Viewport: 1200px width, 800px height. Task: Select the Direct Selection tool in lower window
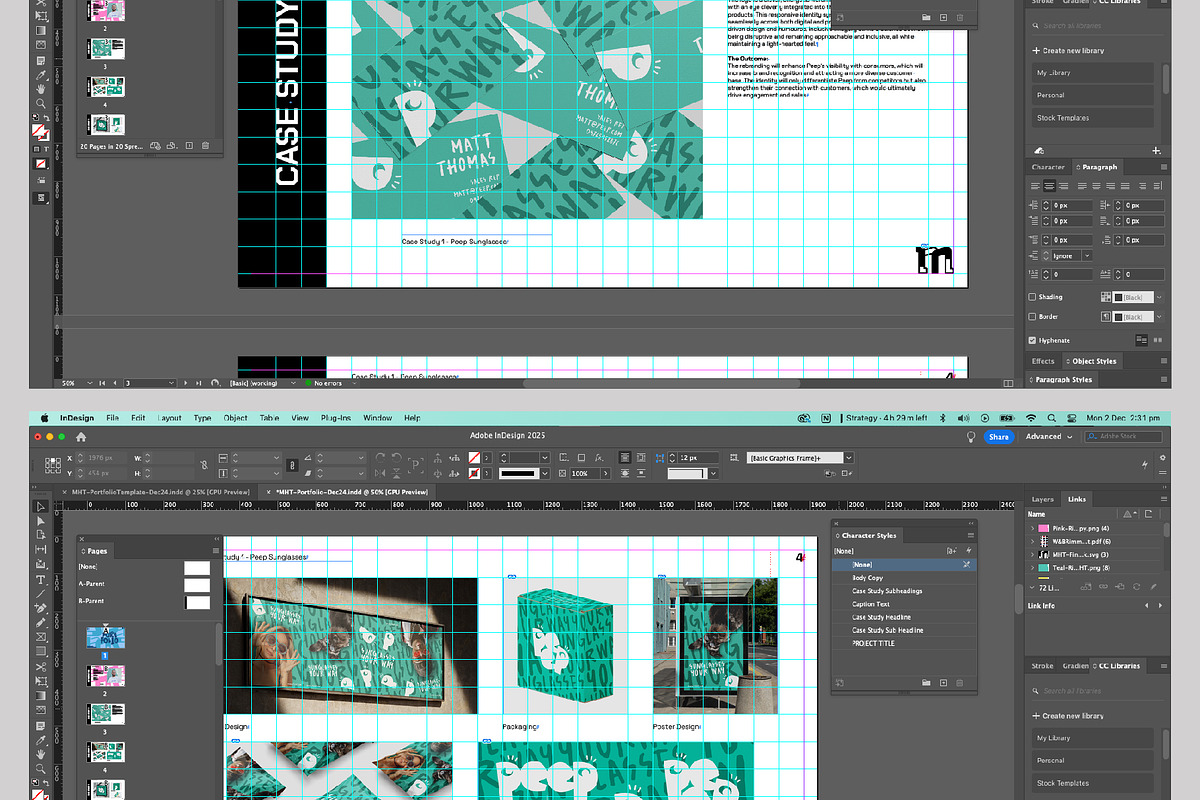(x=41, y=521)
